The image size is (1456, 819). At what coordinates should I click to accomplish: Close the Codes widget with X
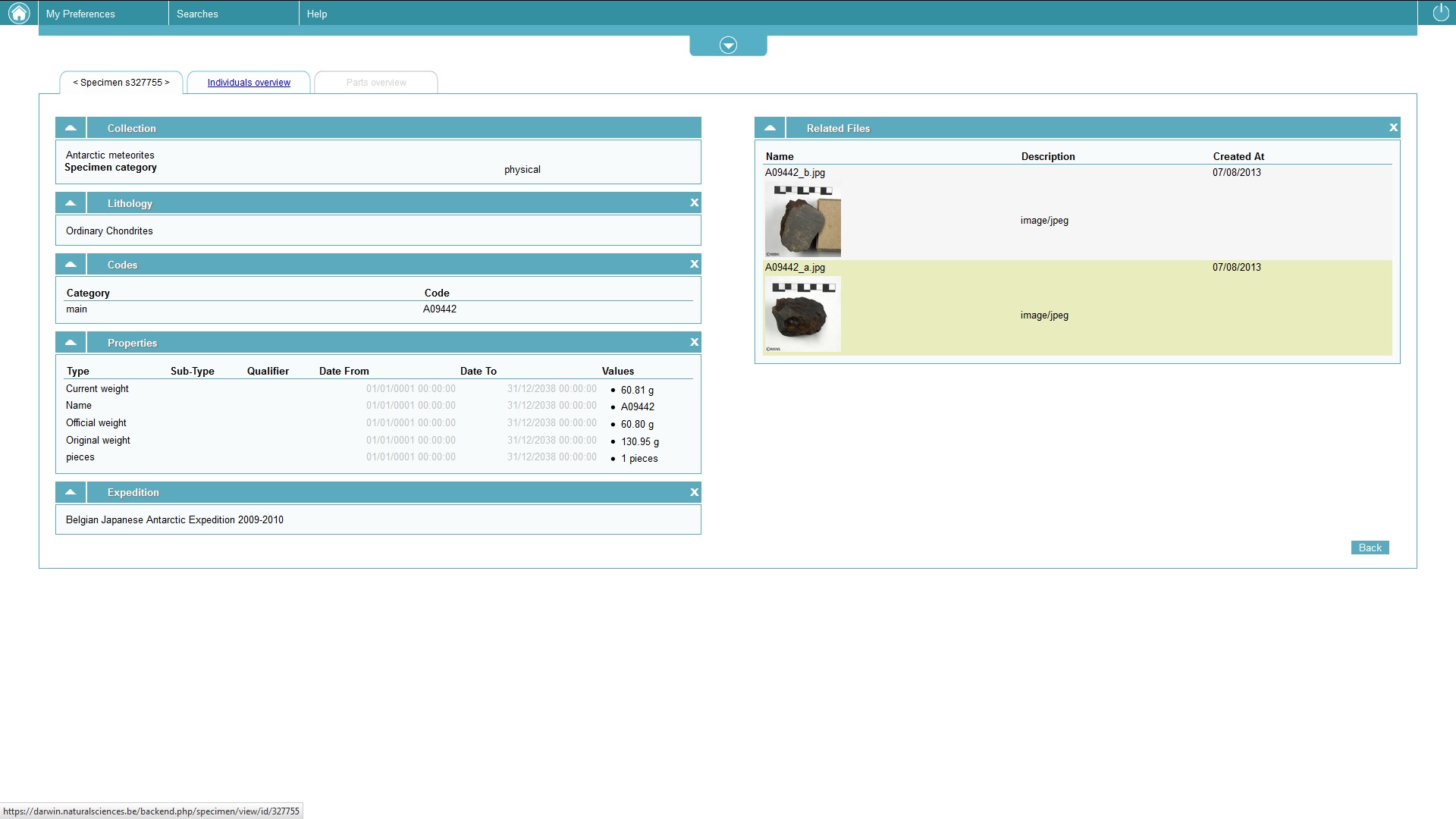(694, 264)
